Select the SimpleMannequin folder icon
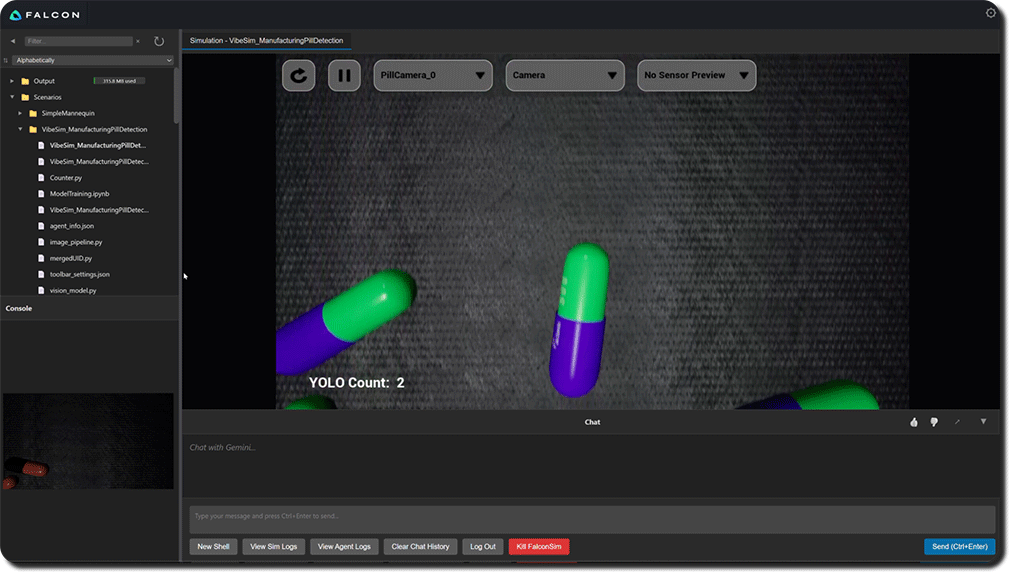Viewport: 1010px width, 573px height. point(33,113)
